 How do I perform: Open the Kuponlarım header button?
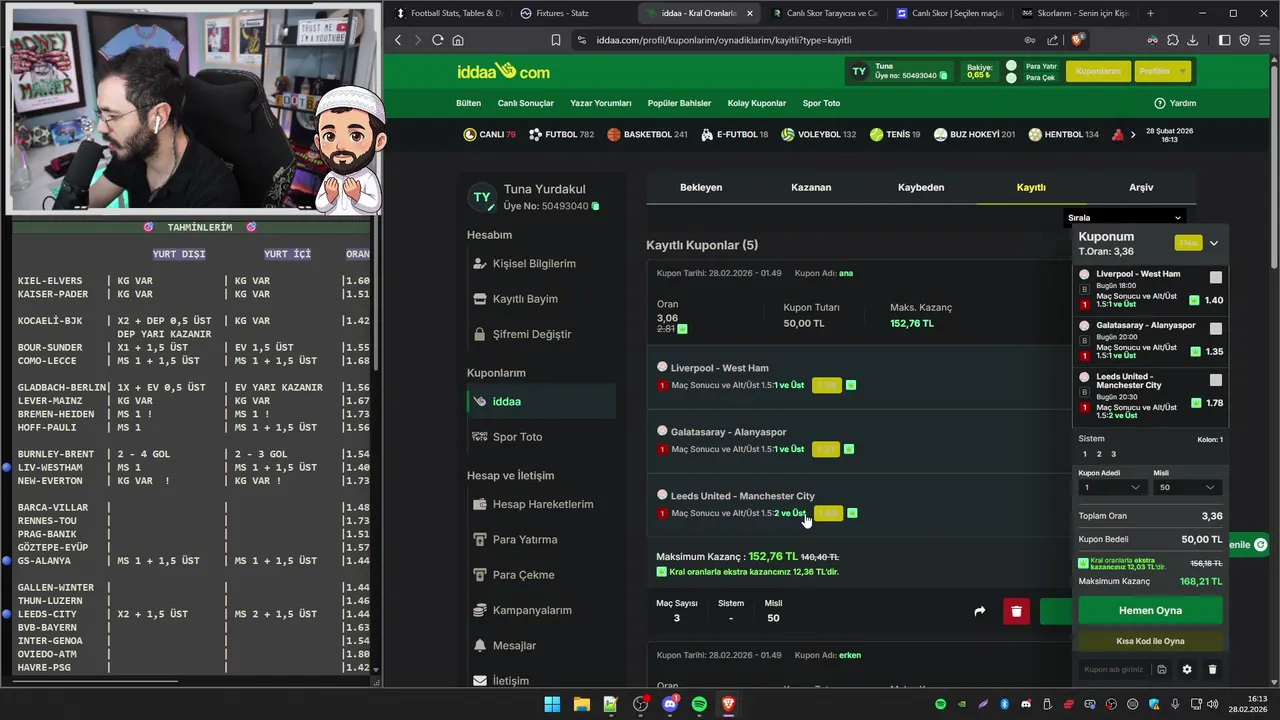(1098, 71)
